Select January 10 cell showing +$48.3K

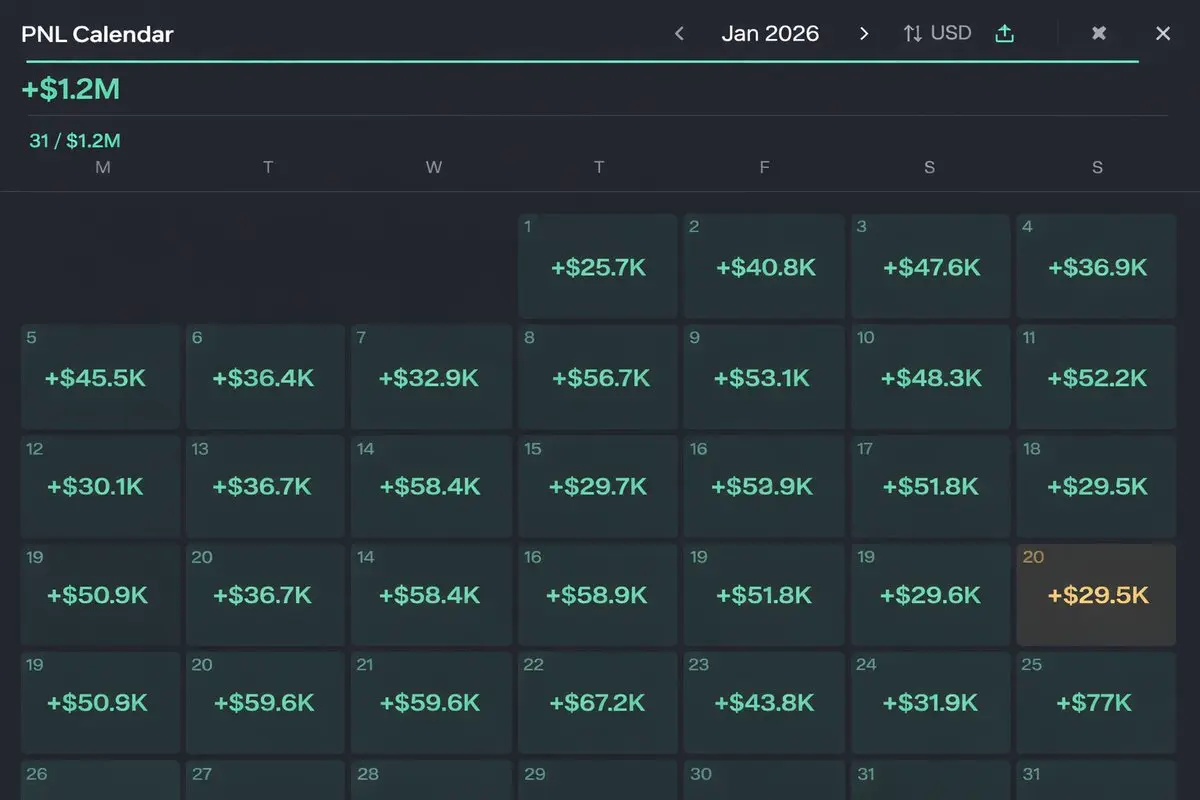tap(930, 377)
